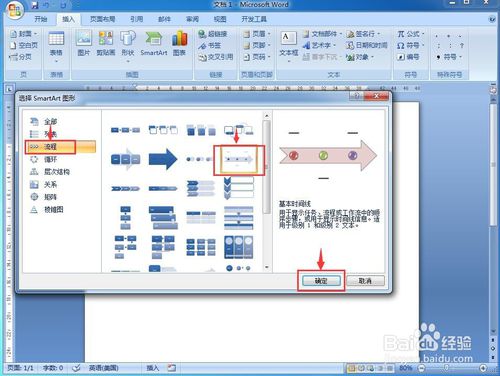Image resolution: width=500 pixels, height=376 pixels.
Task: Open the Footer (页脚) dropdown
Action: pyautogui.click(x=257, y=46)
